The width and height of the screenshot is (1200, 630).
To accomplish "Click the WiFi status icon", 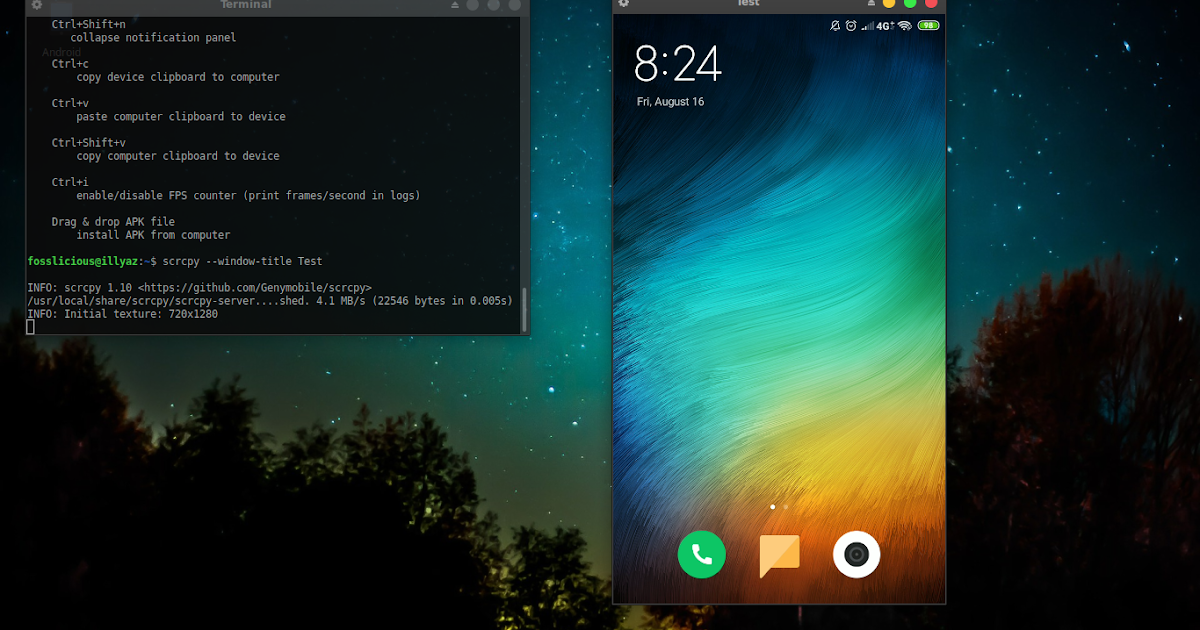I will click(905, 25).
